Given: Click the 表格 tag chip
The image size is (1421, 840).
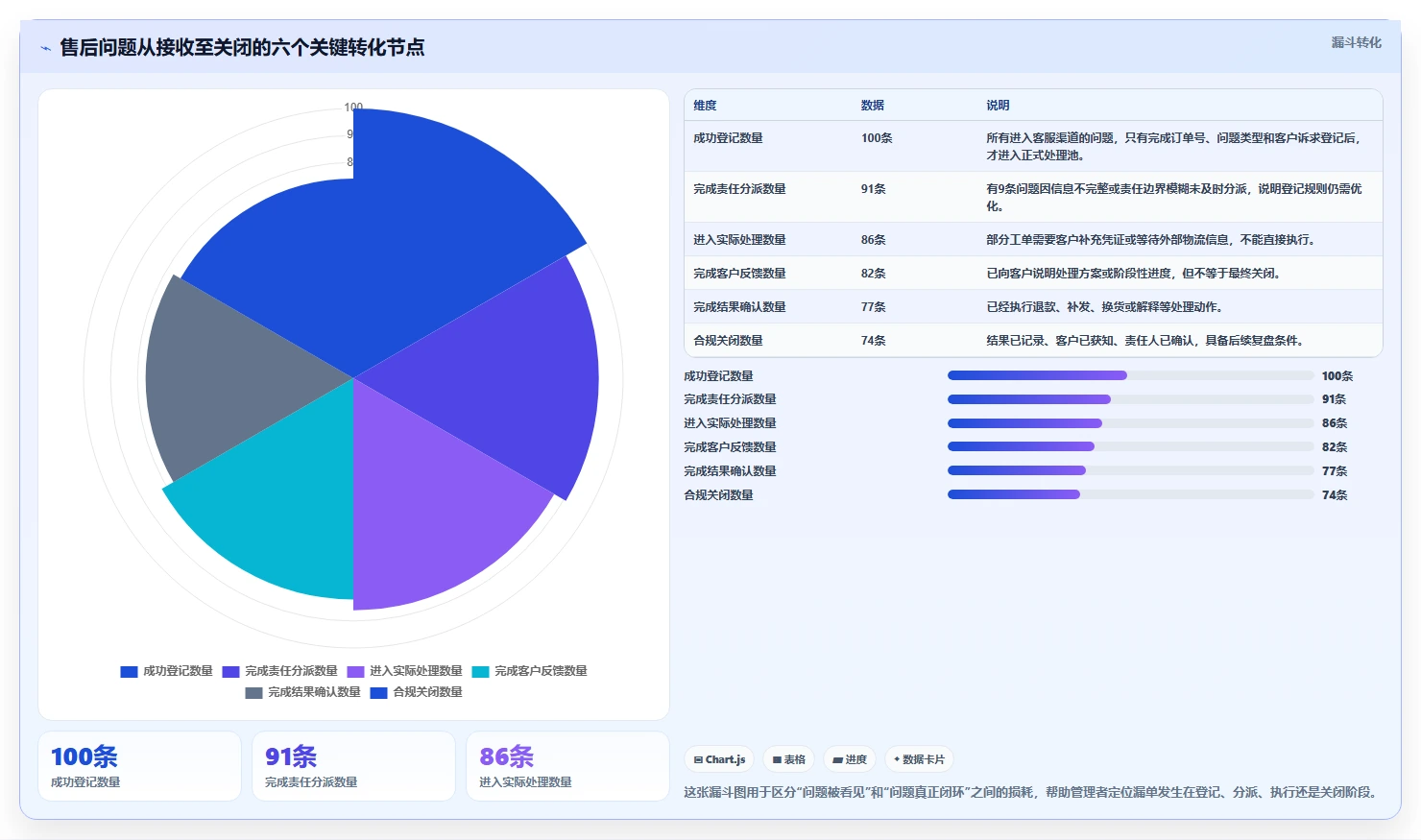Looking at the screenshot, I should (789, 759).
